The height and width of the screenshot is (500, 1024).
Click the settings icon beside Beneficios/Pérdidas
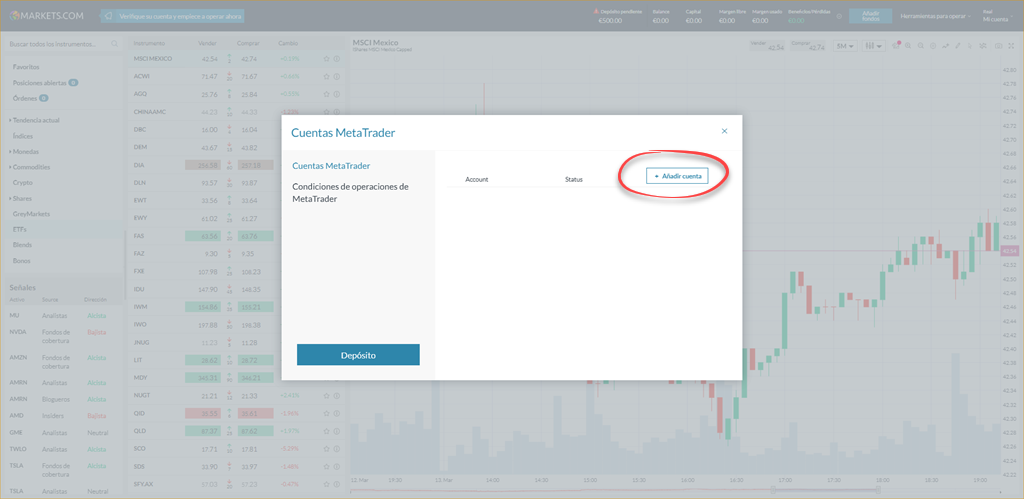tap(839, 16)
